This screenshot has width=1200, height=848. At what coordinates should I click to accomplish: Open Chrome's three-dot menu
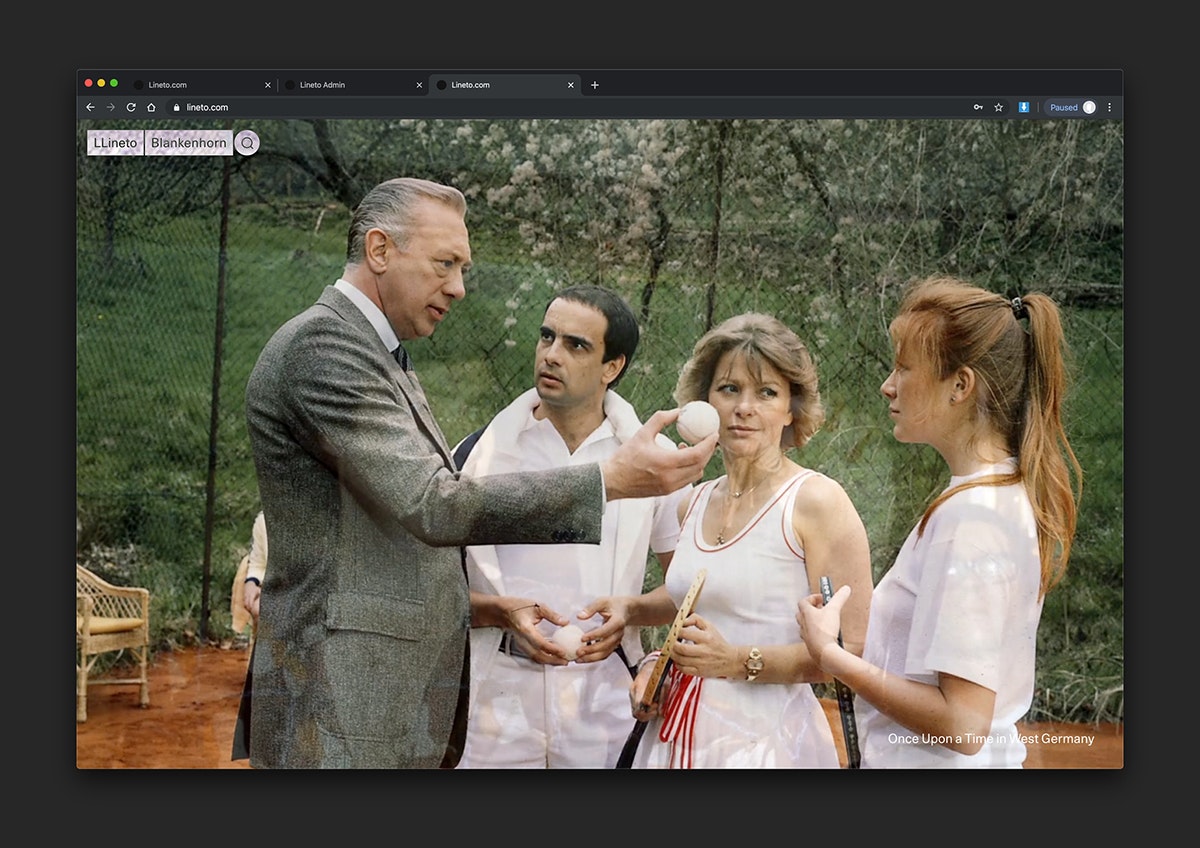pyautogui.click(x=1109, y=107)
